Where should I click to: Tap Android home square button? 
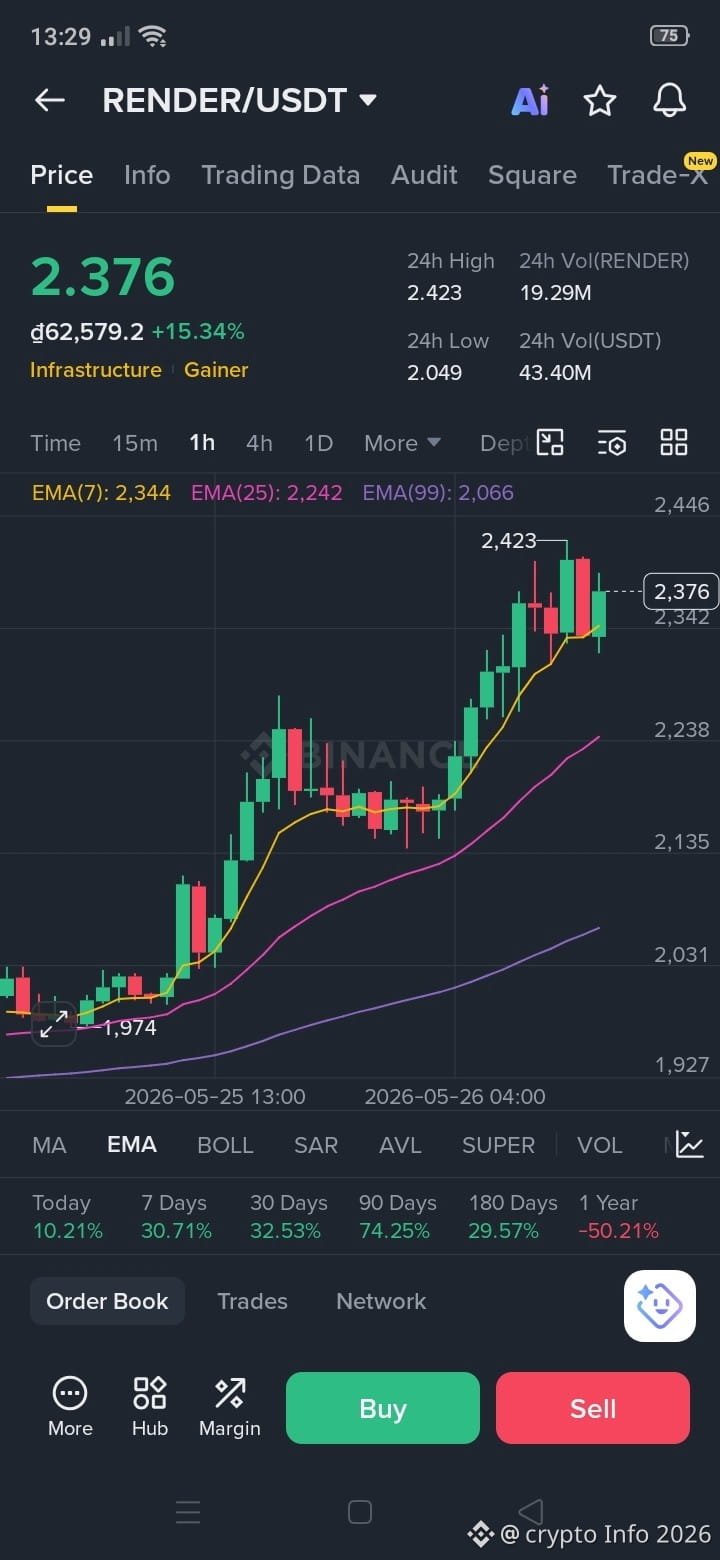[x=360, y=1512]
